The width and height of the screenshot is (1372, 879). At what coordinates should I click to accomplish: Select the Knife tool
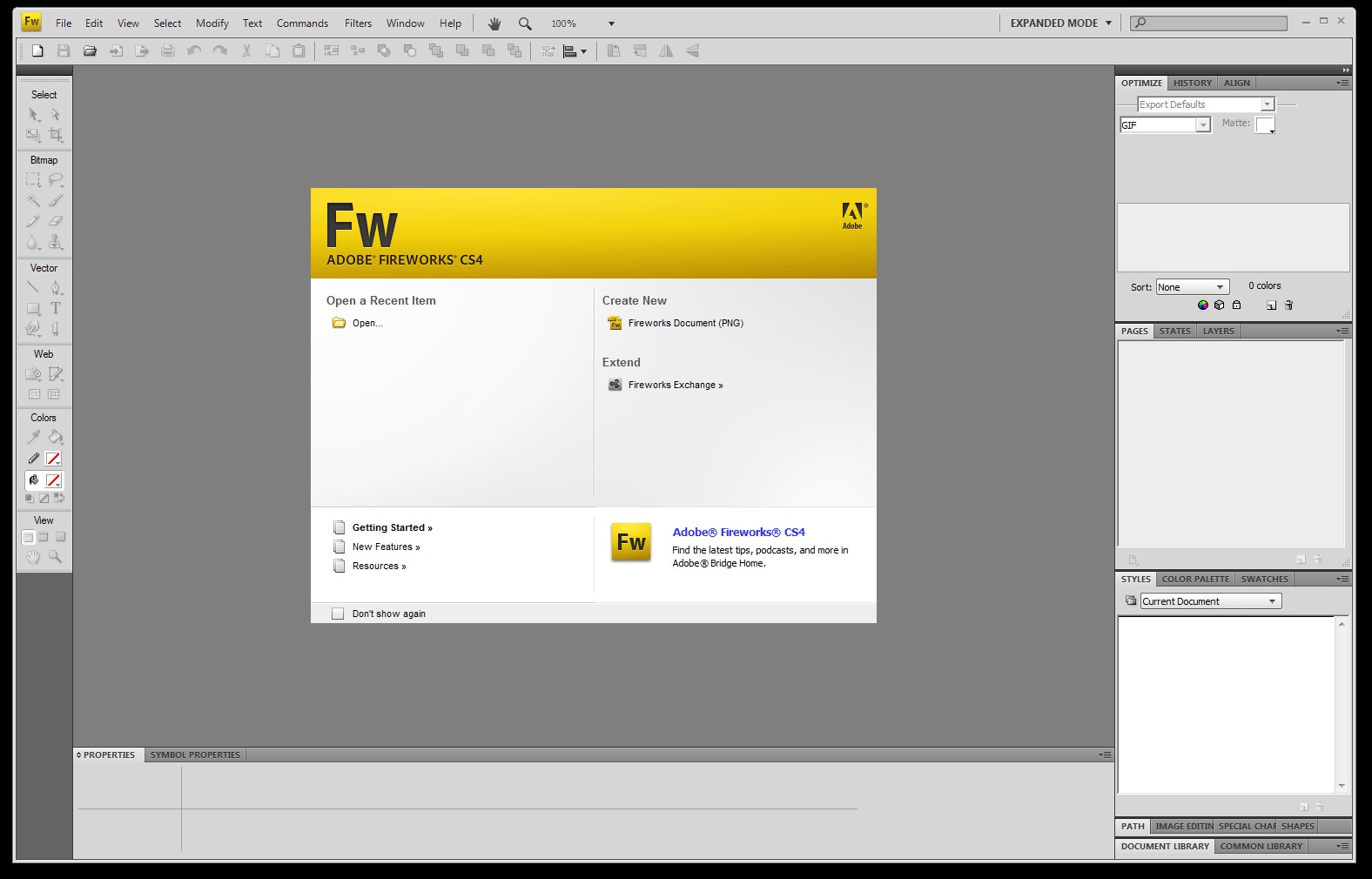click(x=56, y=329)
